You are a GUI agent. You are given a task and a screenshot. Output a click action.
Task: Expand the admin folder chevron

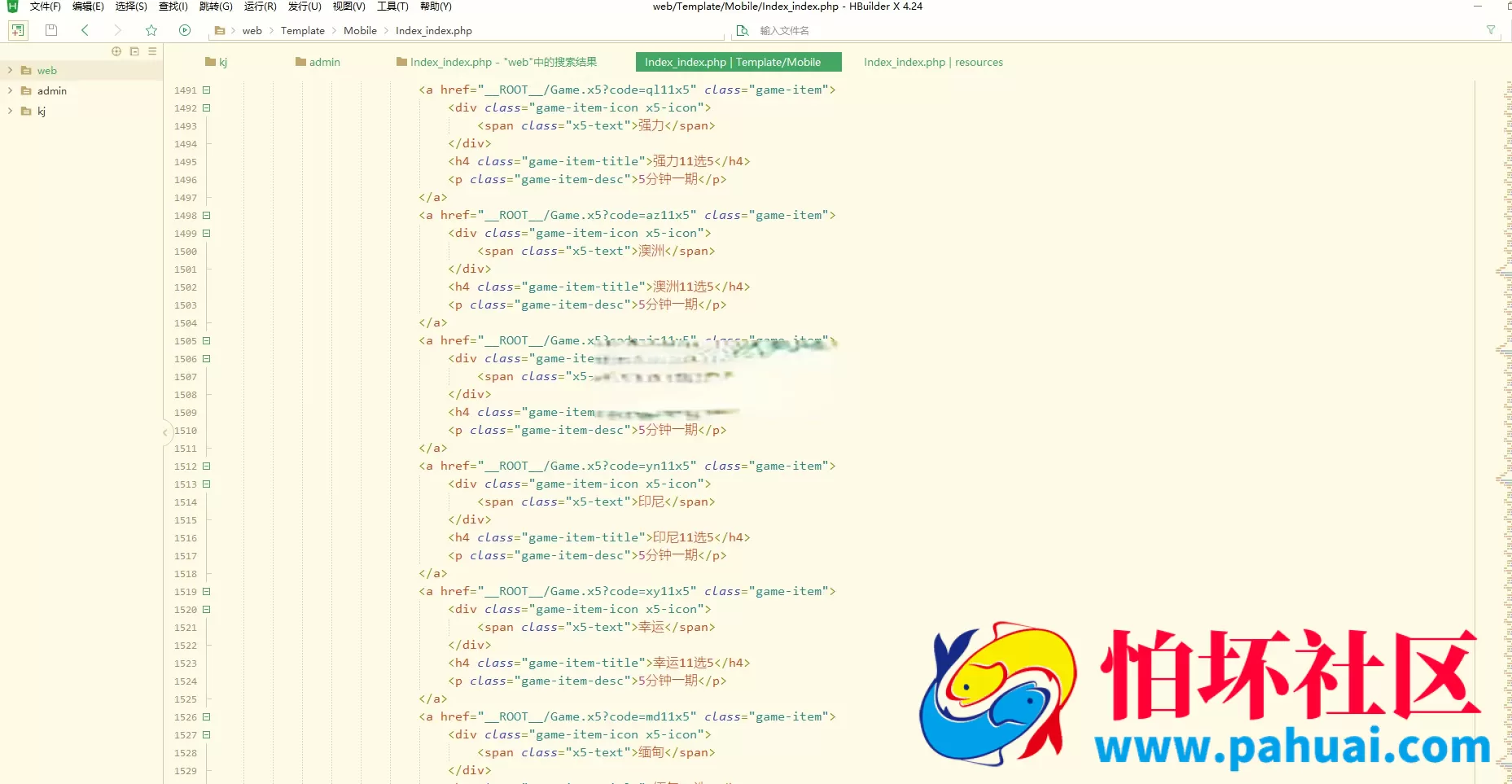10,91
